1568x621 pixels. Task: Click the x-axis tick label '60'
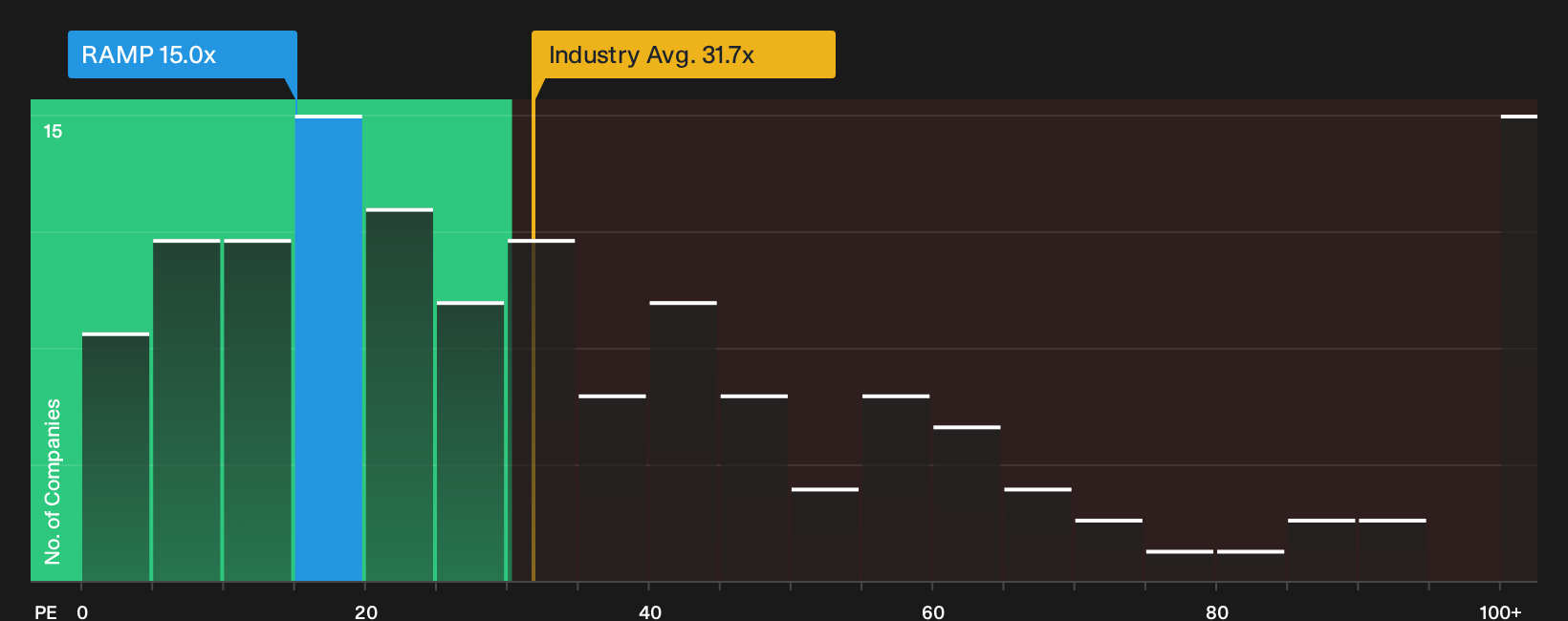click(933, 612)
